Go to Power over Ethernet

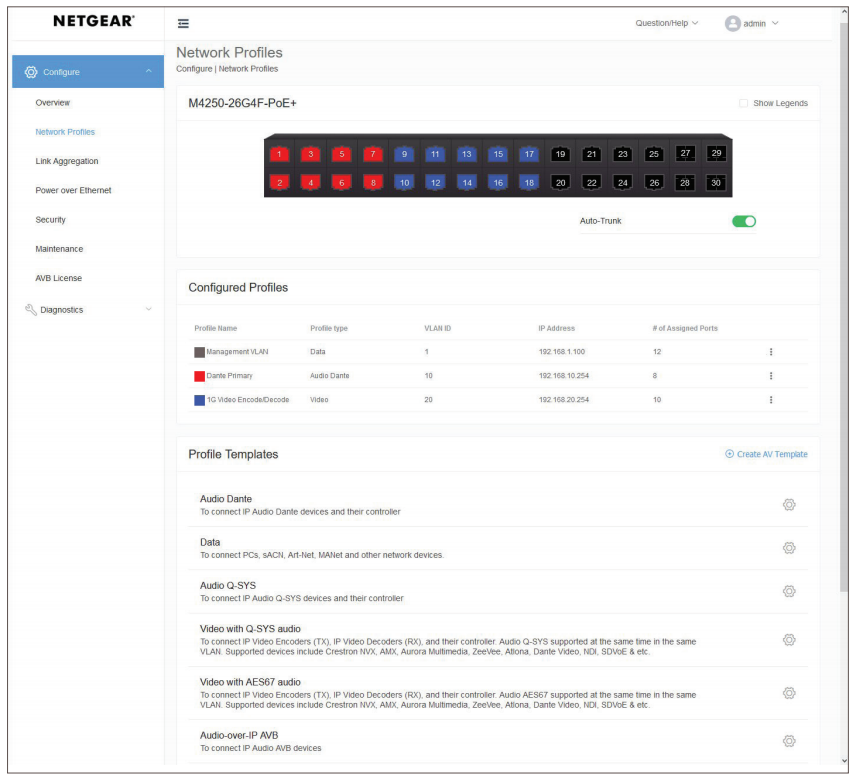pos(73,190)
